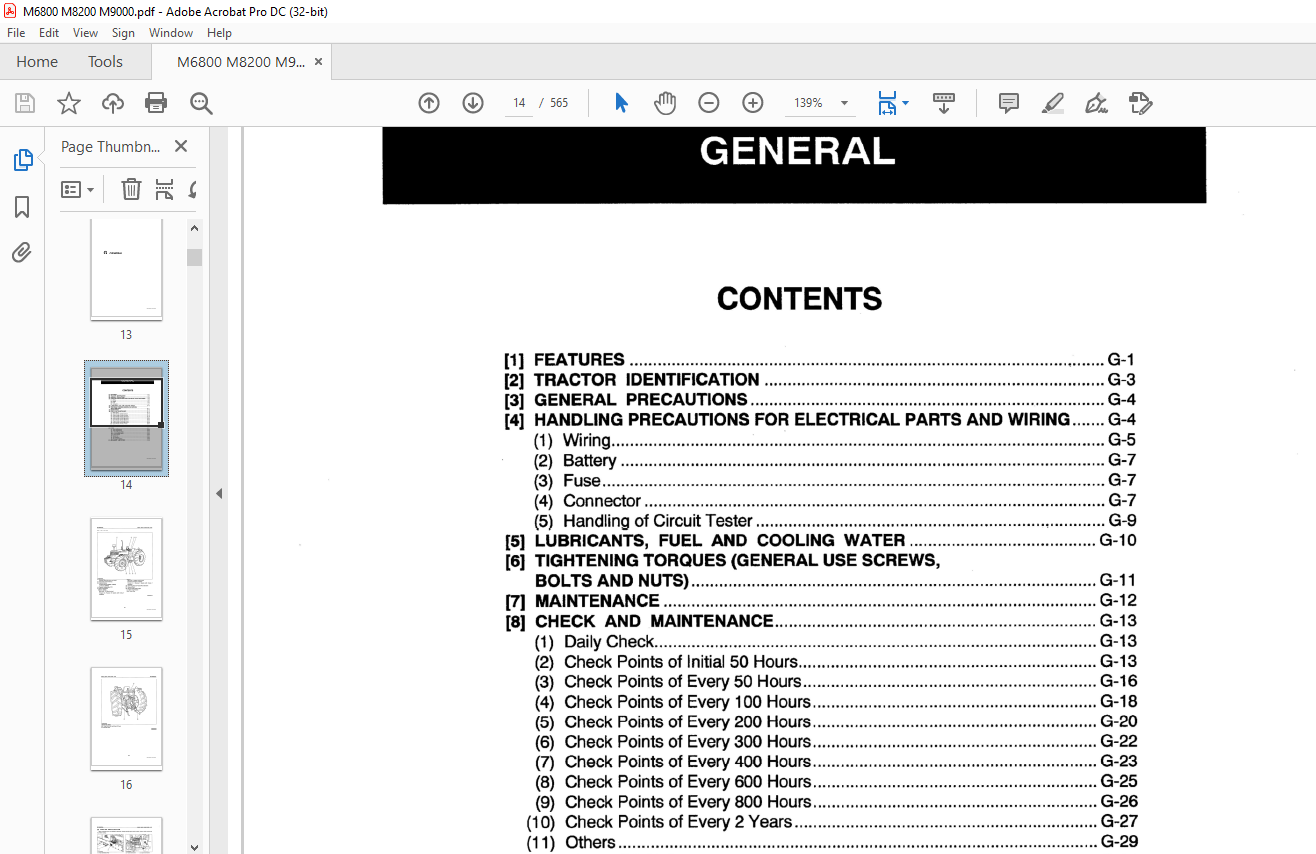Select page 16 thumbnail
This screenshot has height=854, width=1316.
126,719
